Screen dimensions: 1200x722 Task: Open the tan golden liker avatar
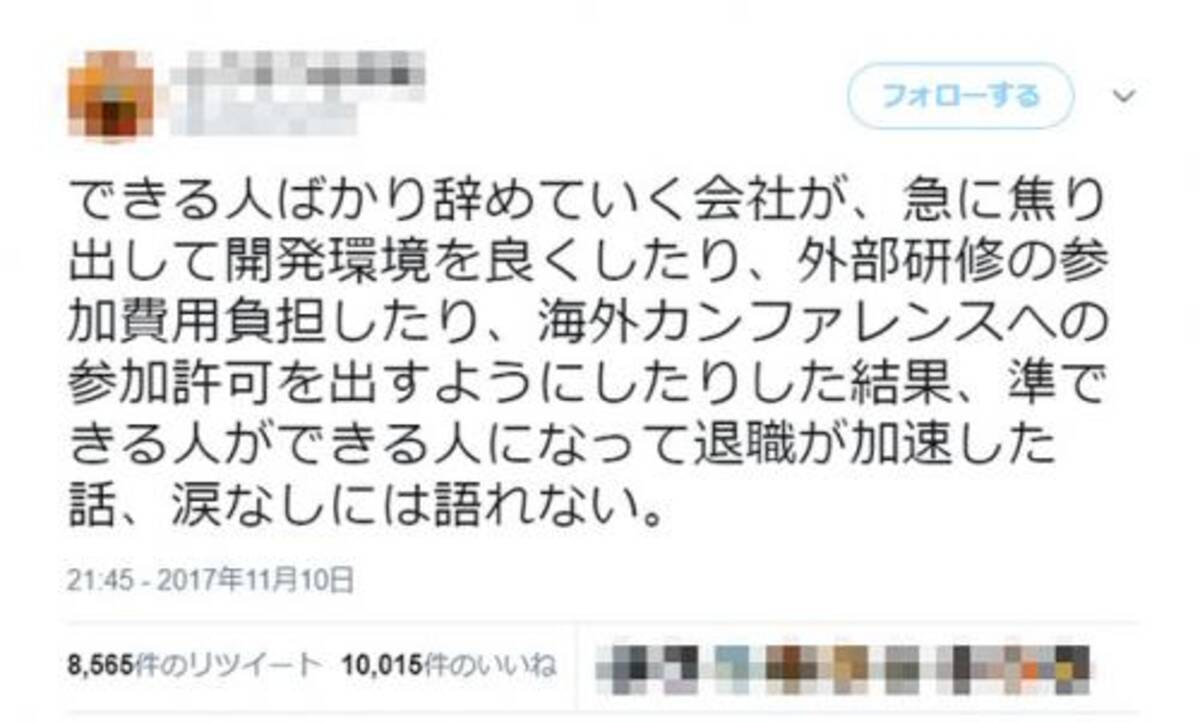pyautogui.click(x=850, y=669)
